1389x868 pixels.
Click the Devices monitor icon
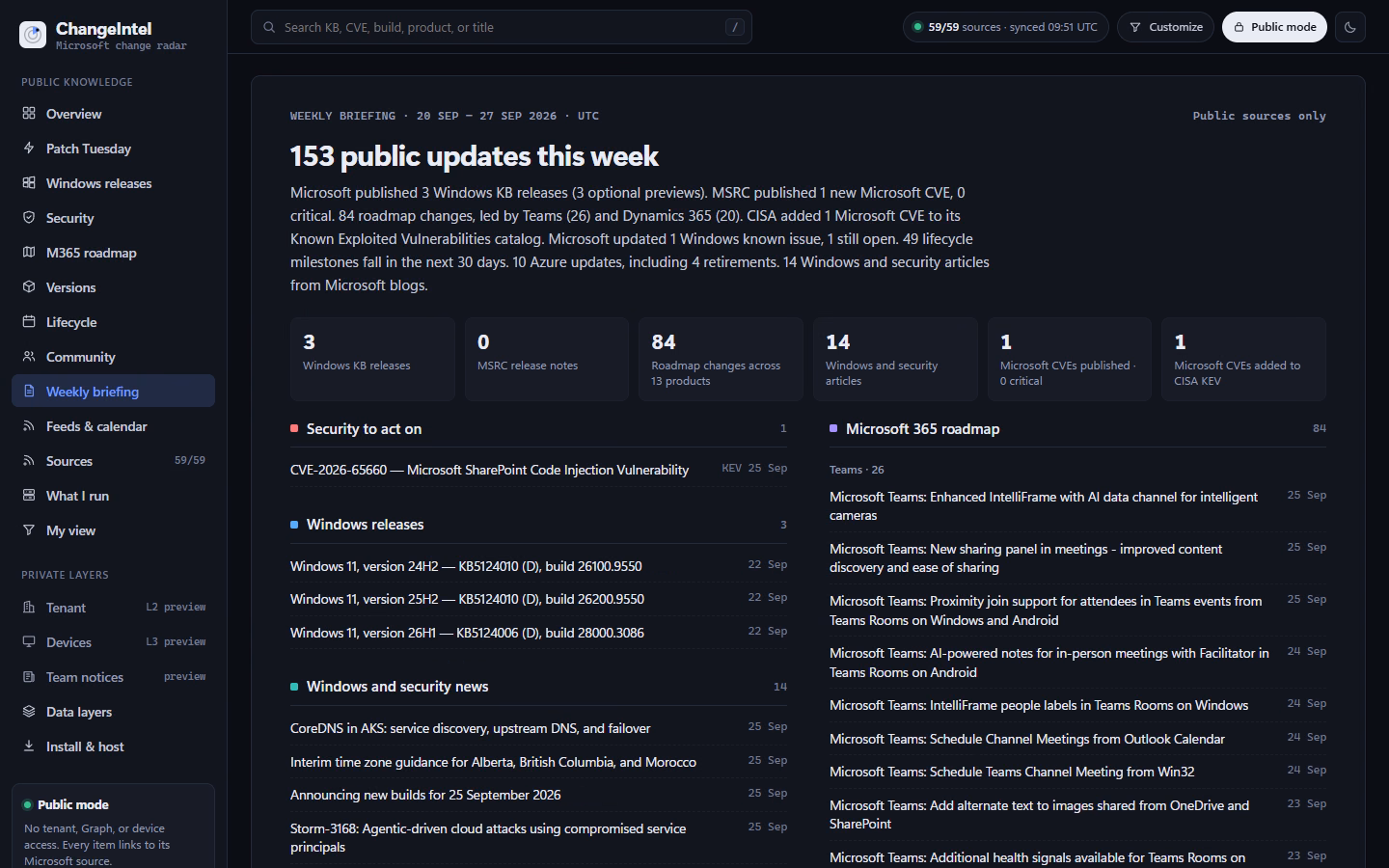29,641
